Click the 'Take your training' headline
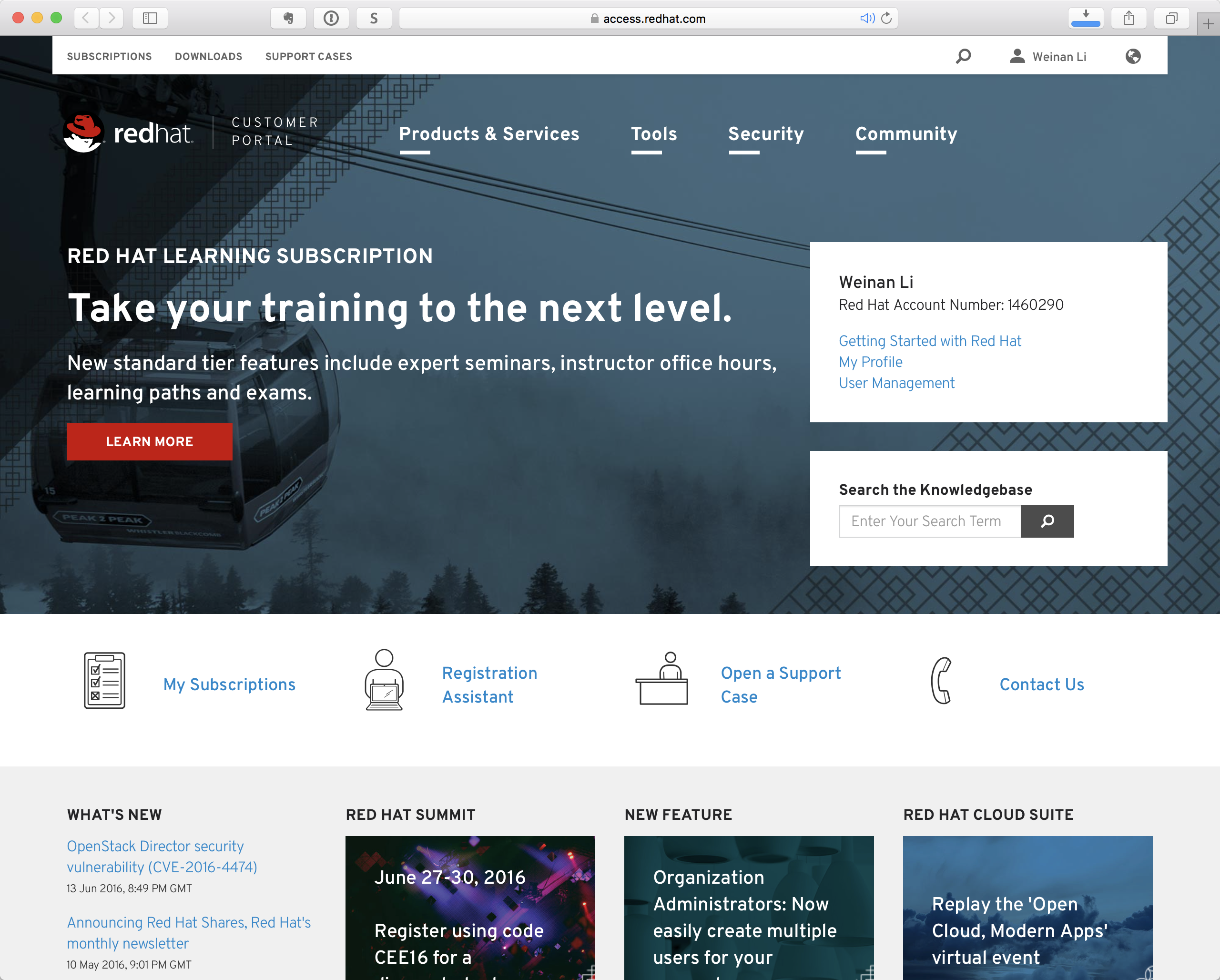This screenshot has height=980, width=1220. (400, 308)
